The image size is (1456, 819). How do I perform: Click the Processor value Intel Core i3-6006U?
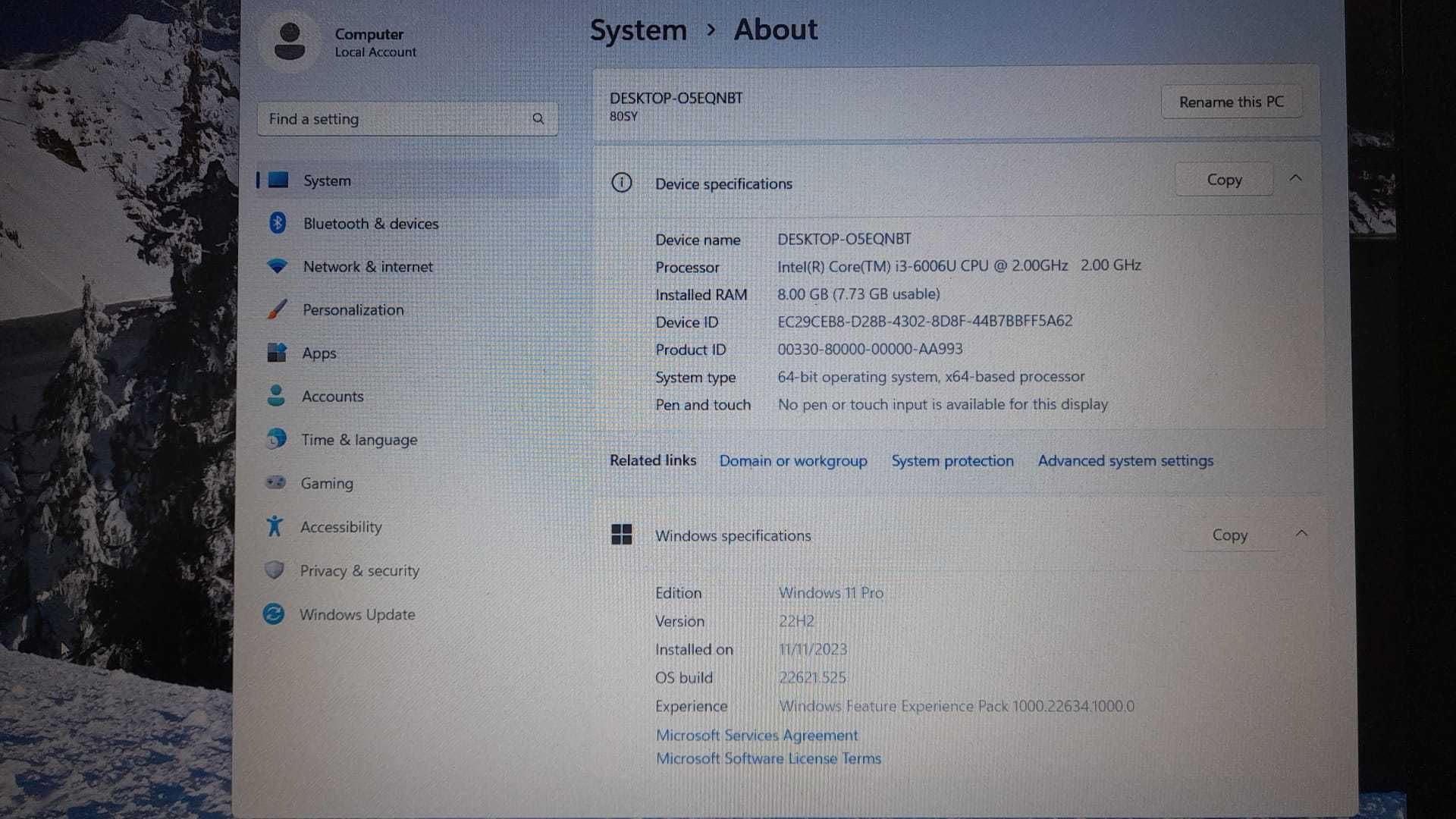point(959,265)
